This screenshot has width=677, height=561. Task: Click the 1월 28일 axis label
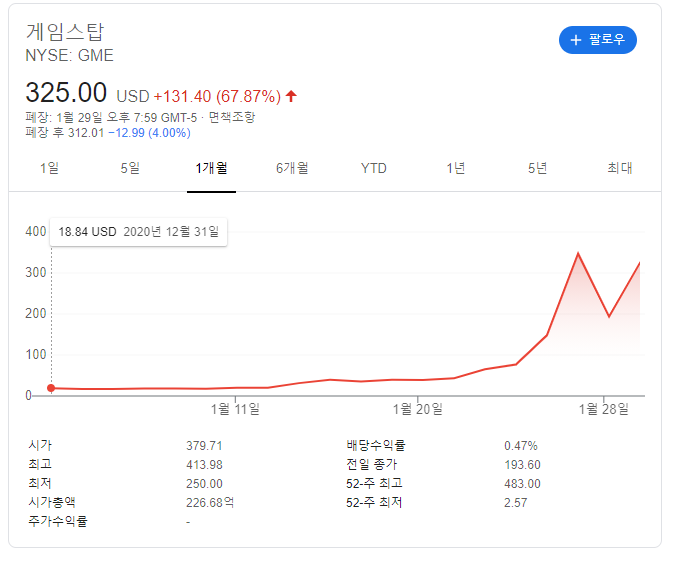[604, 409]
